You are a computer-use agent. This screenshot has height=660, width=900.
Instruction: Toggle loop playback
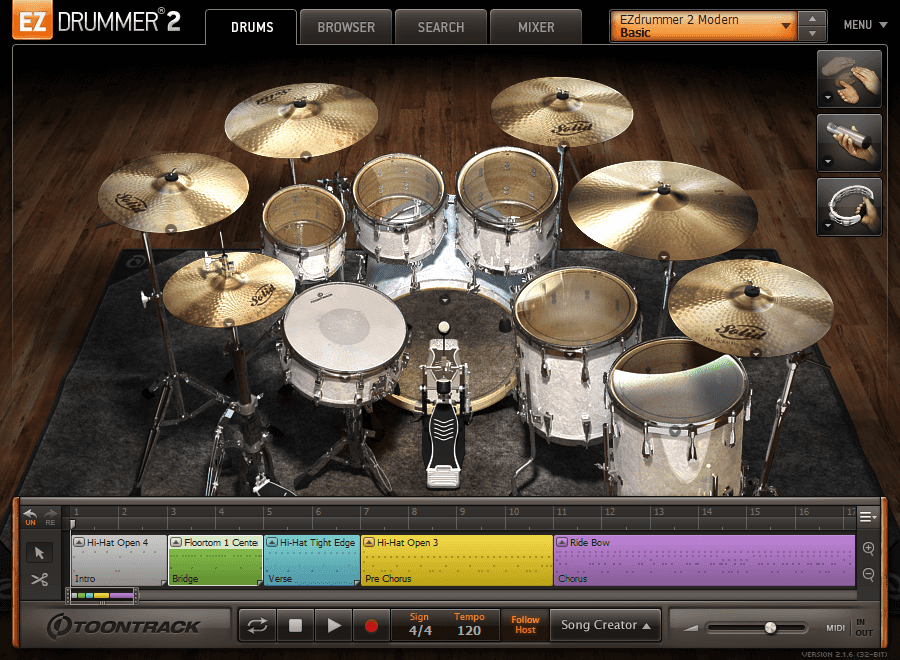[257, 625]
